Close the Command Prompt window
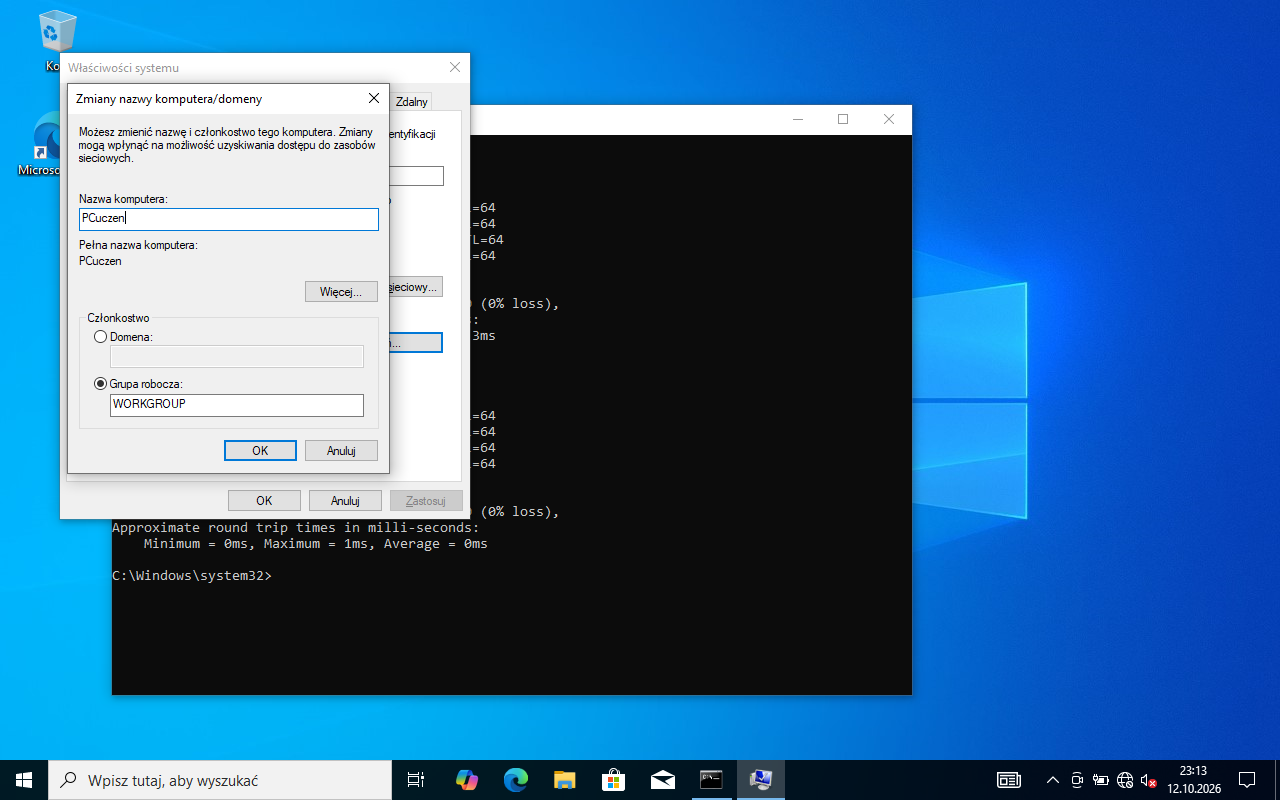 889,119
